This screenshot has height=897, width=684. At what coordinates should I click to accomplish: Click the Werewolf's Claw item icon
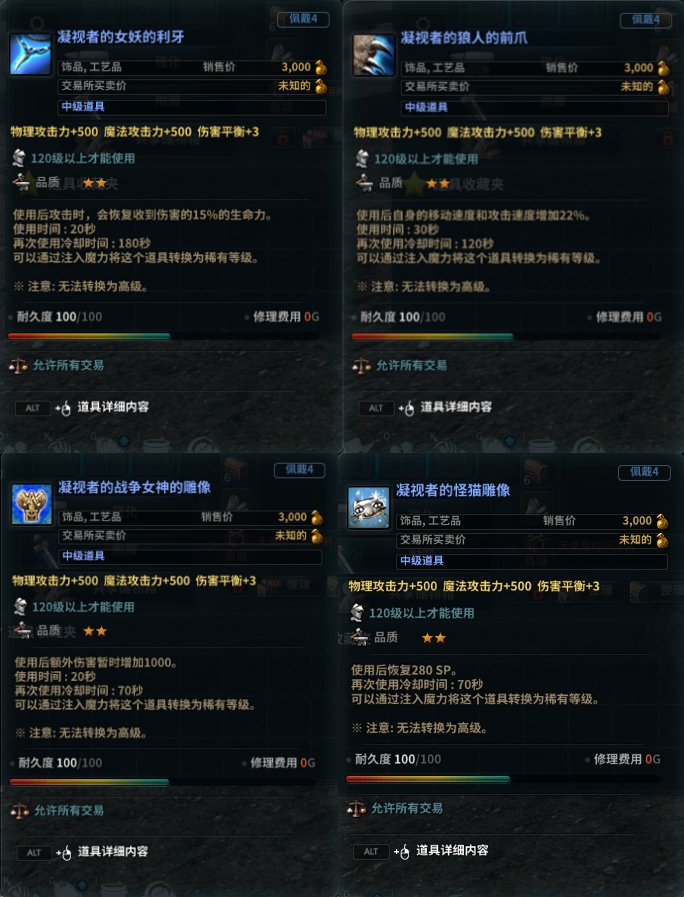point(373,55)
